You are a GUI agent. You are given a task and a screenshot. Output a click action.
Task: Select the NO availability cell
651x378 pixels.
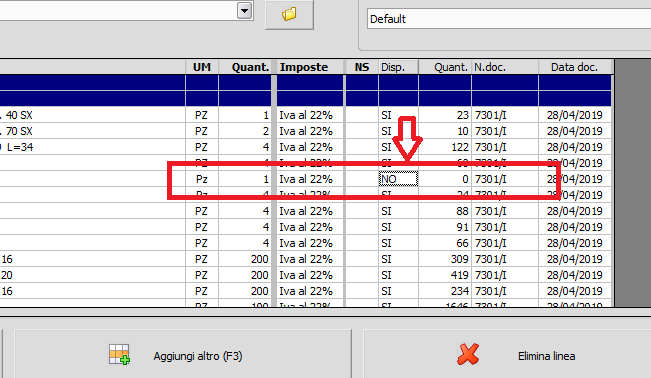coord(398,179)
